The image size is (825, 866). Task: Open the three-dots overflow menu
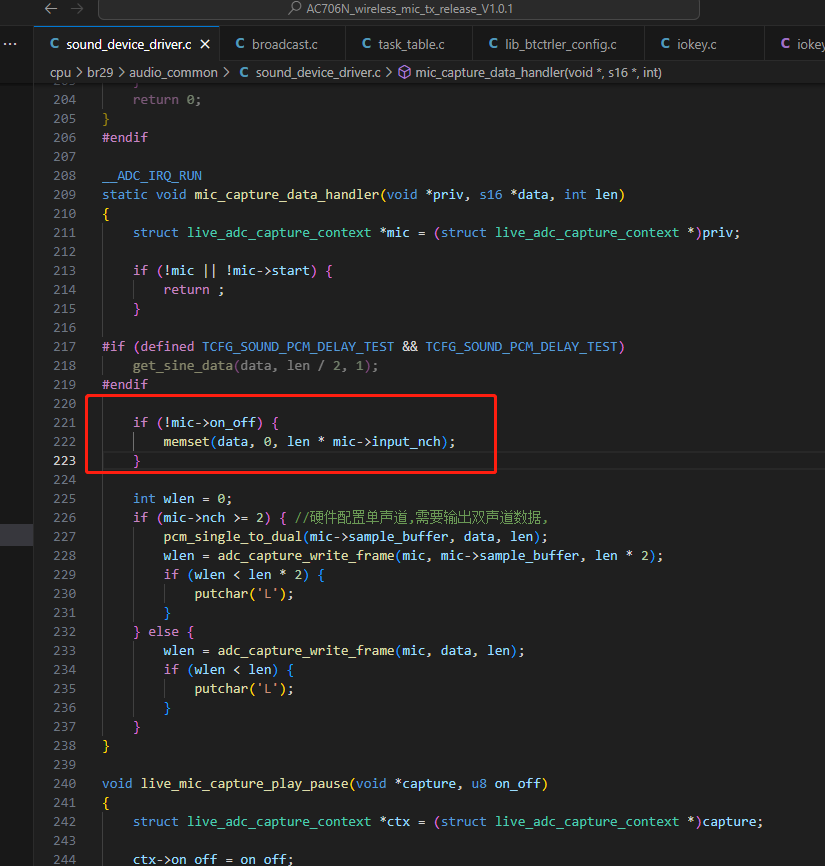click(x=10, y=44)
